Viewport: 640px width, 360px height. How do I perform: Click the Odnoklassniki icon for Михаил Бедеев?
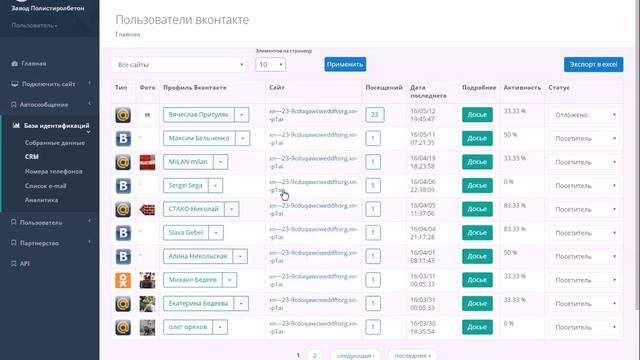(x=123, y=280)
